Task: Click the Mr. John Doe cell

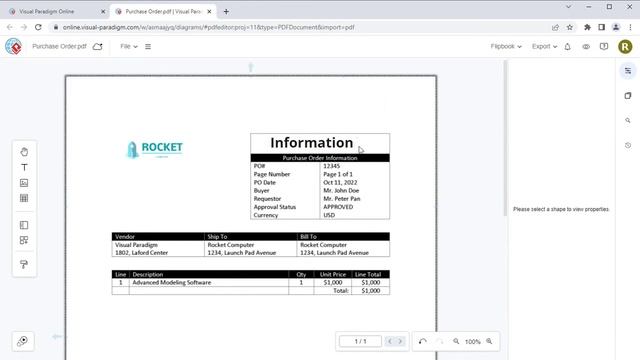Action: coord(341,191)
